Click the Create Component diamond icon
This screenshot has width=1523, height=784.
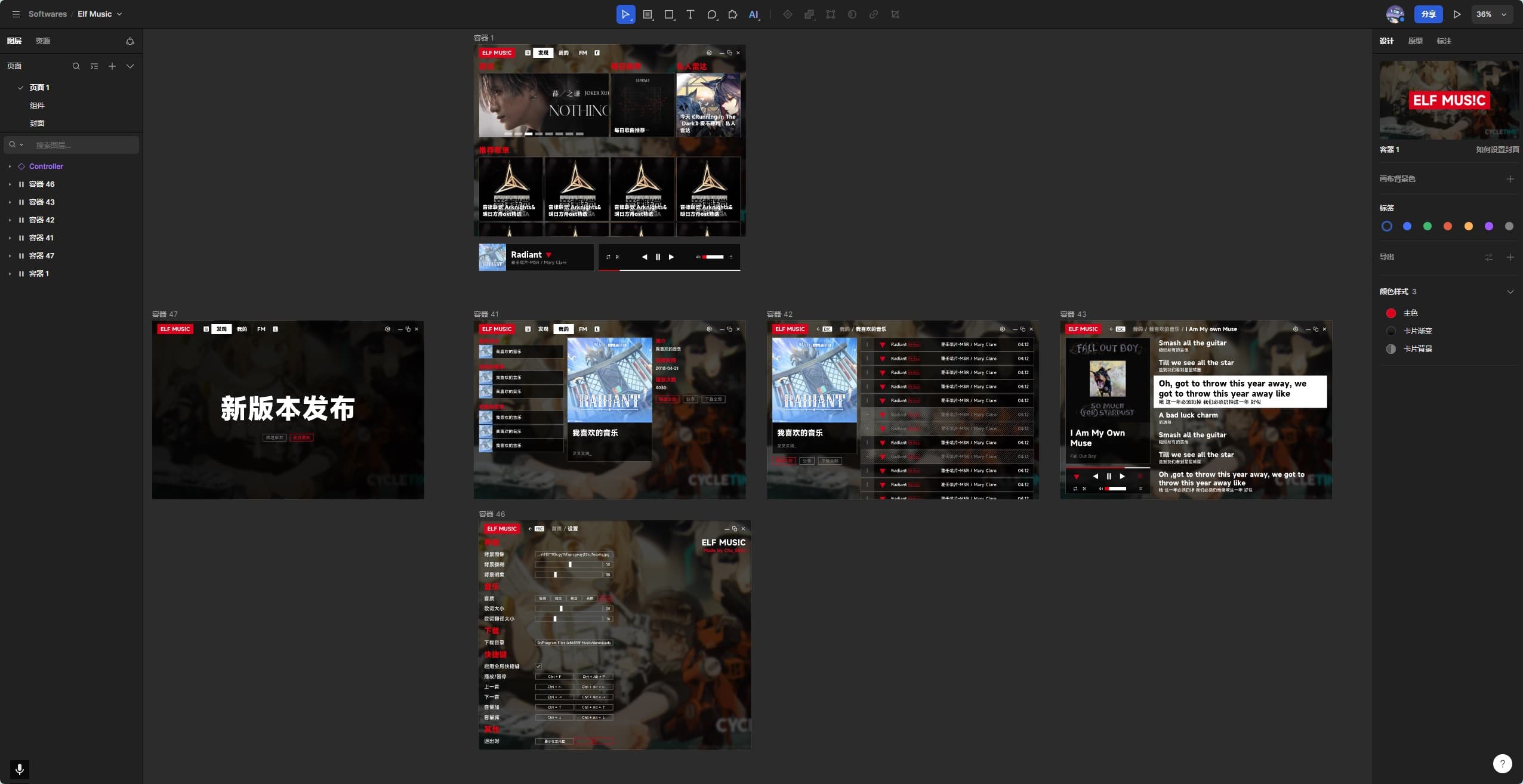(788, 14)
